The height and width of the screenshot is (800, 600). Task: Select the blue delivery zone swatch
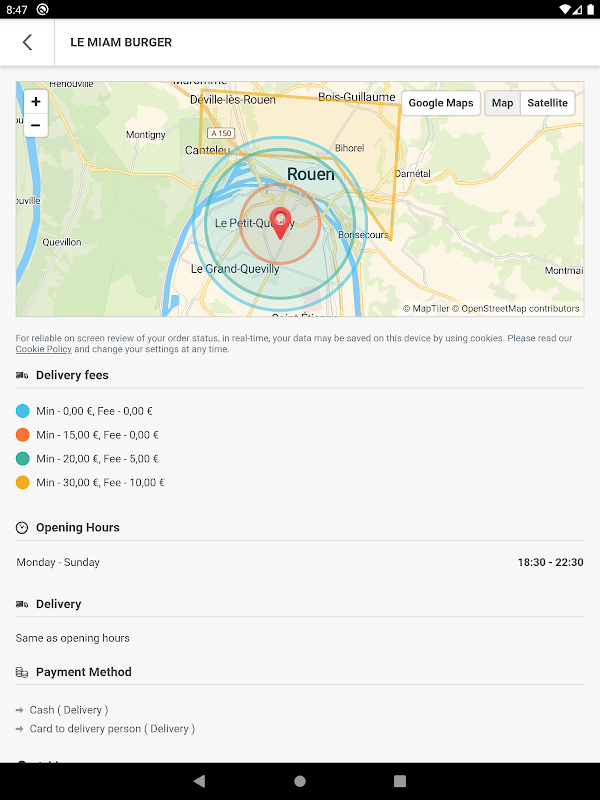22,411
